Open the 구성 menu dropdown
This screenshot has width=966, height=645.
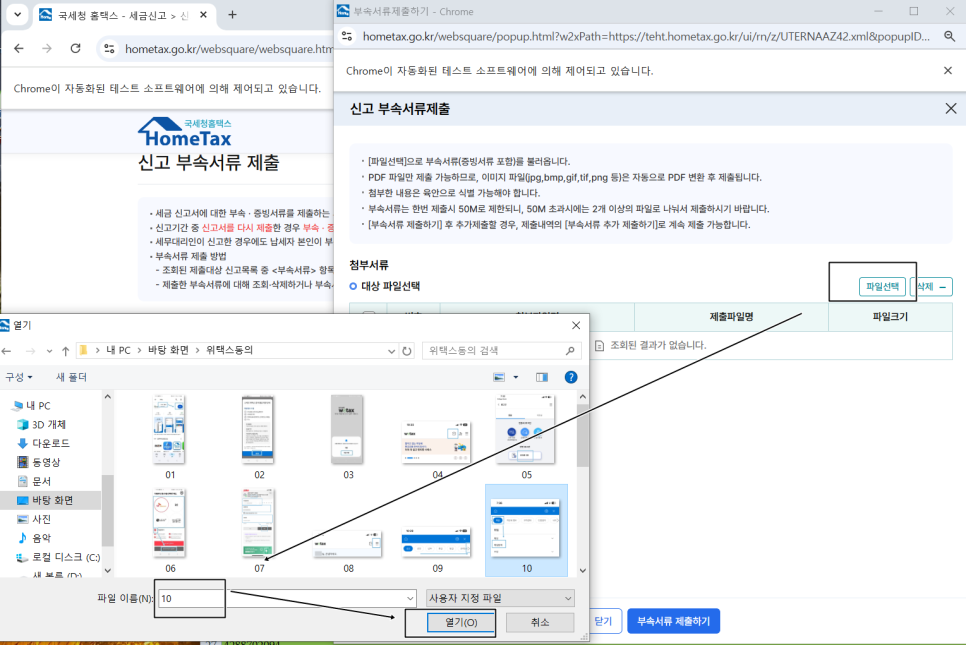coord(18,377)
